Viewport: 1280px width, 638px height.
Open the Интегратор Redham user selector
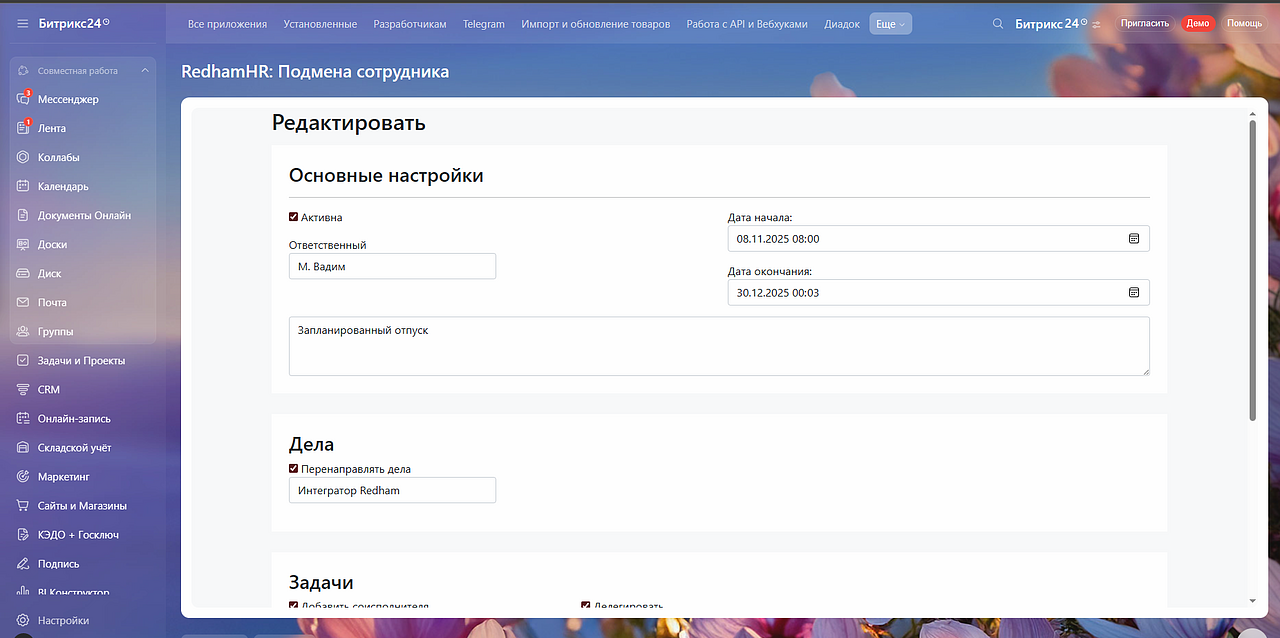coord(392,490)
